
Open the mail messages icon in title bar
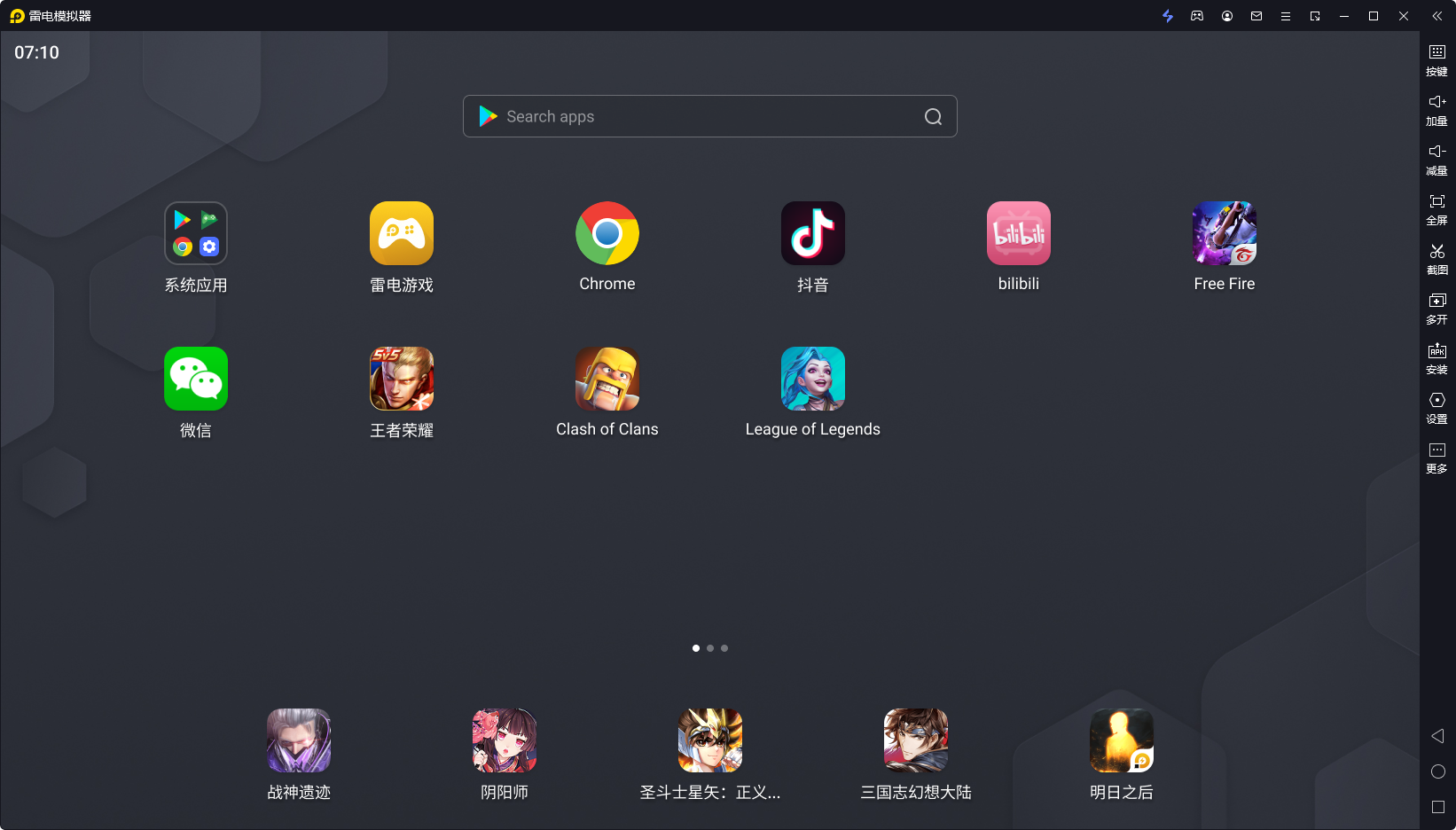click(x=1256, y=16)
